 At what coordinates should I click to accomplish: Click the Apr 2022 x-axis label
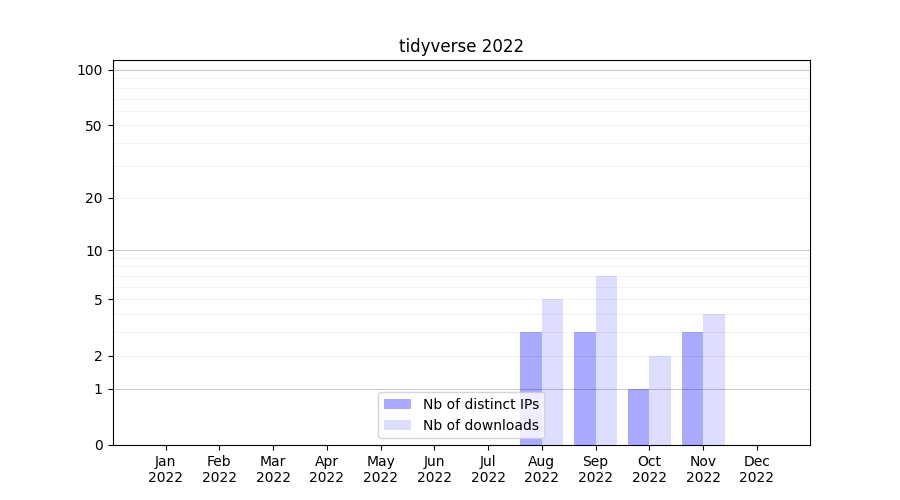(x=326, y=469)
